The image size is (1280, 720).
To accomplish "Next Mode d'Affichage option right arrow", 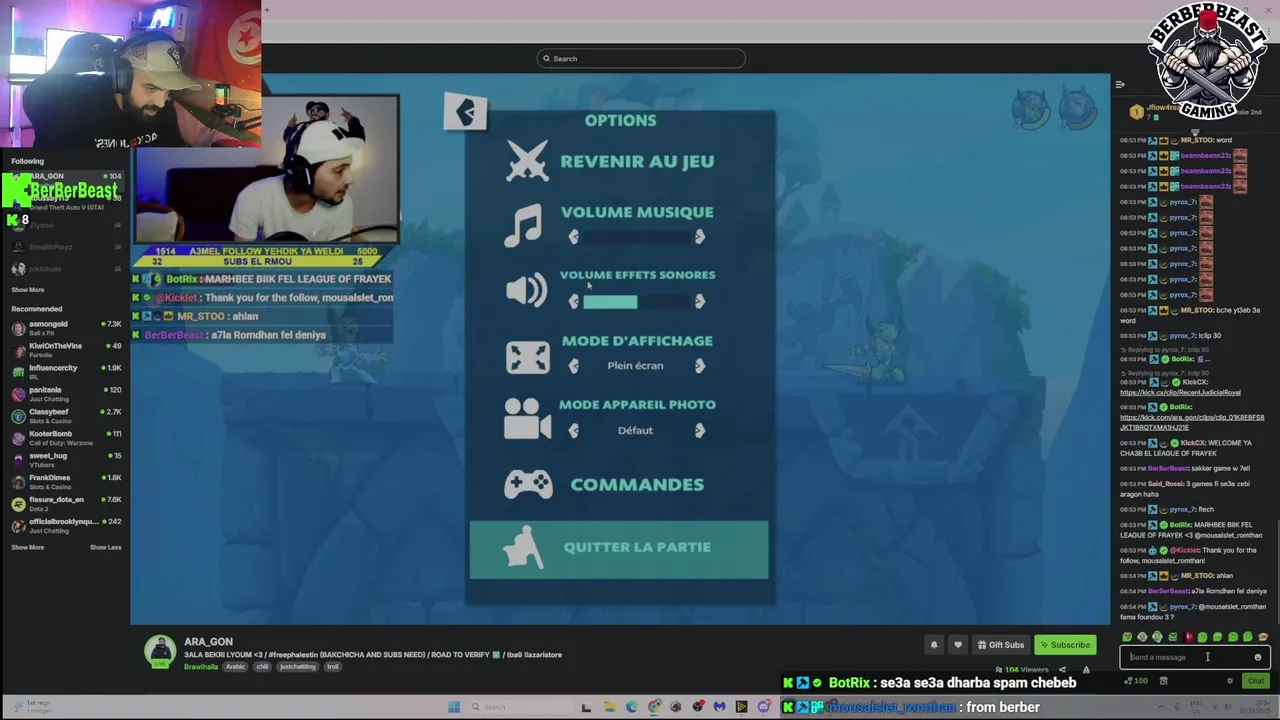I will [x=699, y=366].
